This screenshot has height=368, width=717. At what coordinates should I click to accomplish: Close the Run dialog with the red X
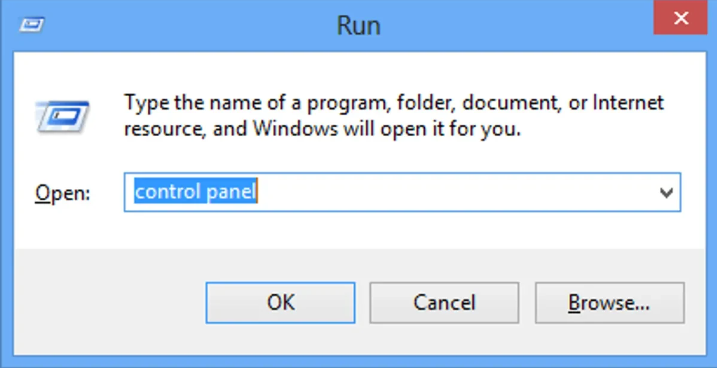click(x=680, y=18)
